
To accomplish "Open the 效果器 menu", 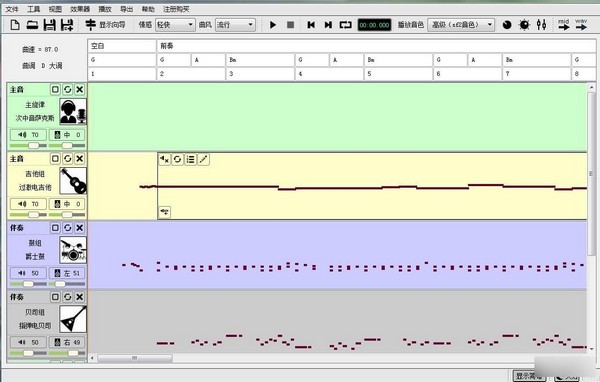I will (x=80, y=9).
